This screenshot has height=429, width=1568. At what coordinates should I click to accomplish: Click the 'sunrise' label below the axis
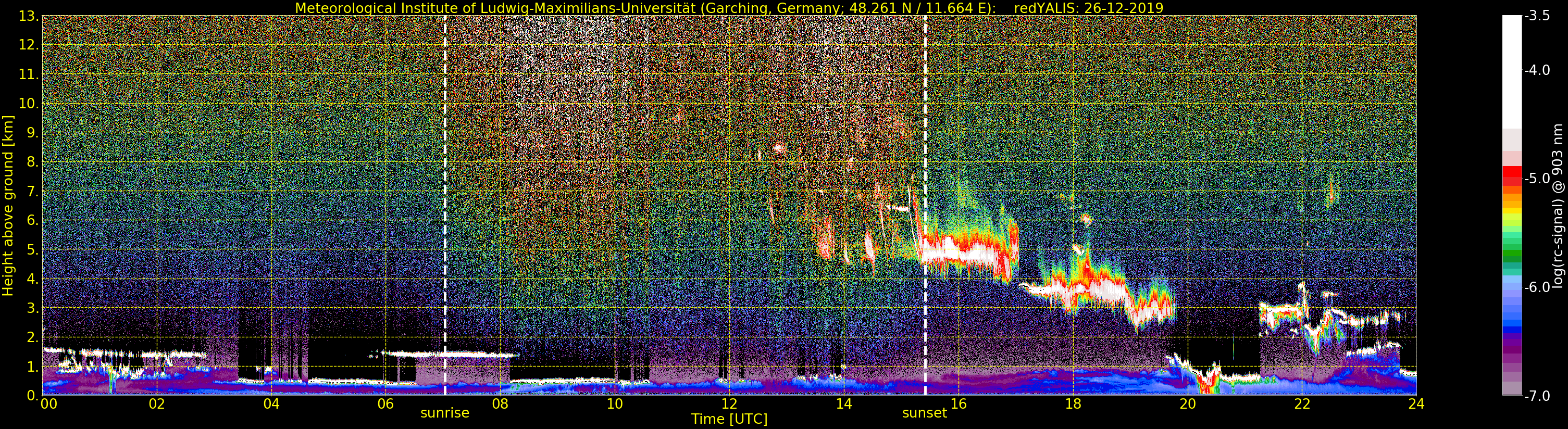pyautogui.click(x=445, y=413)
